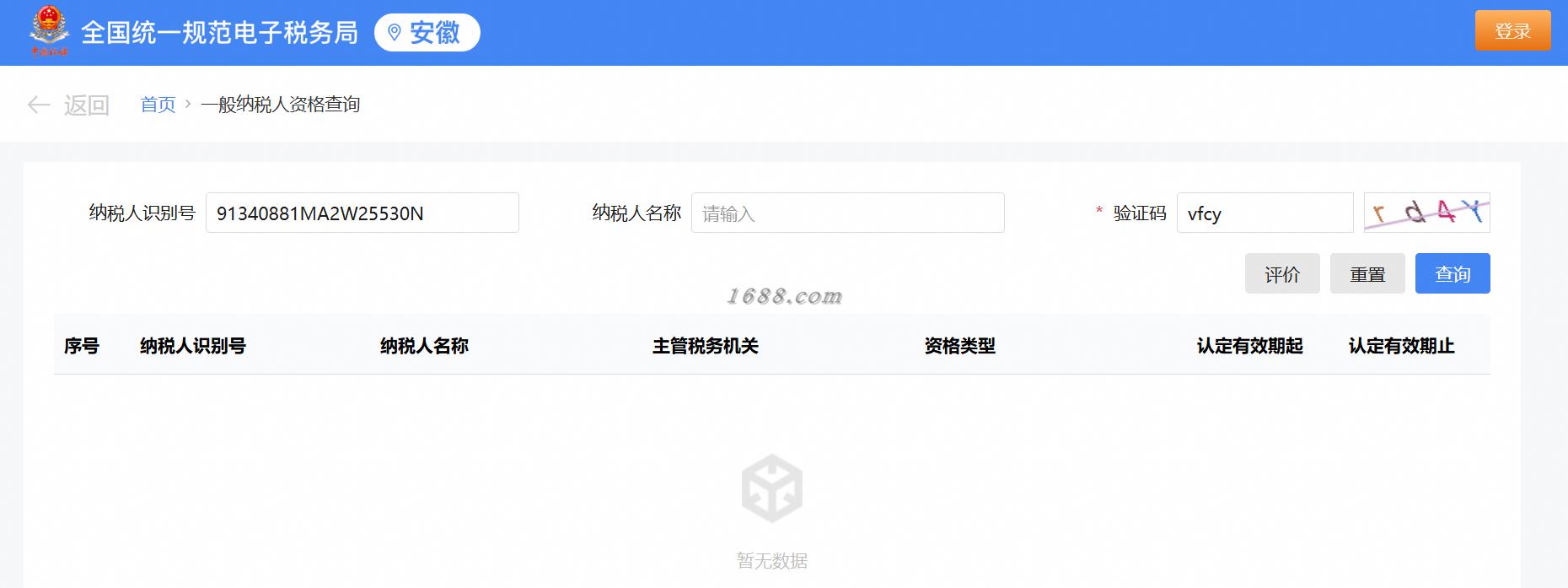Open the 首页 breadcrumb link

(x=158, y=105)
